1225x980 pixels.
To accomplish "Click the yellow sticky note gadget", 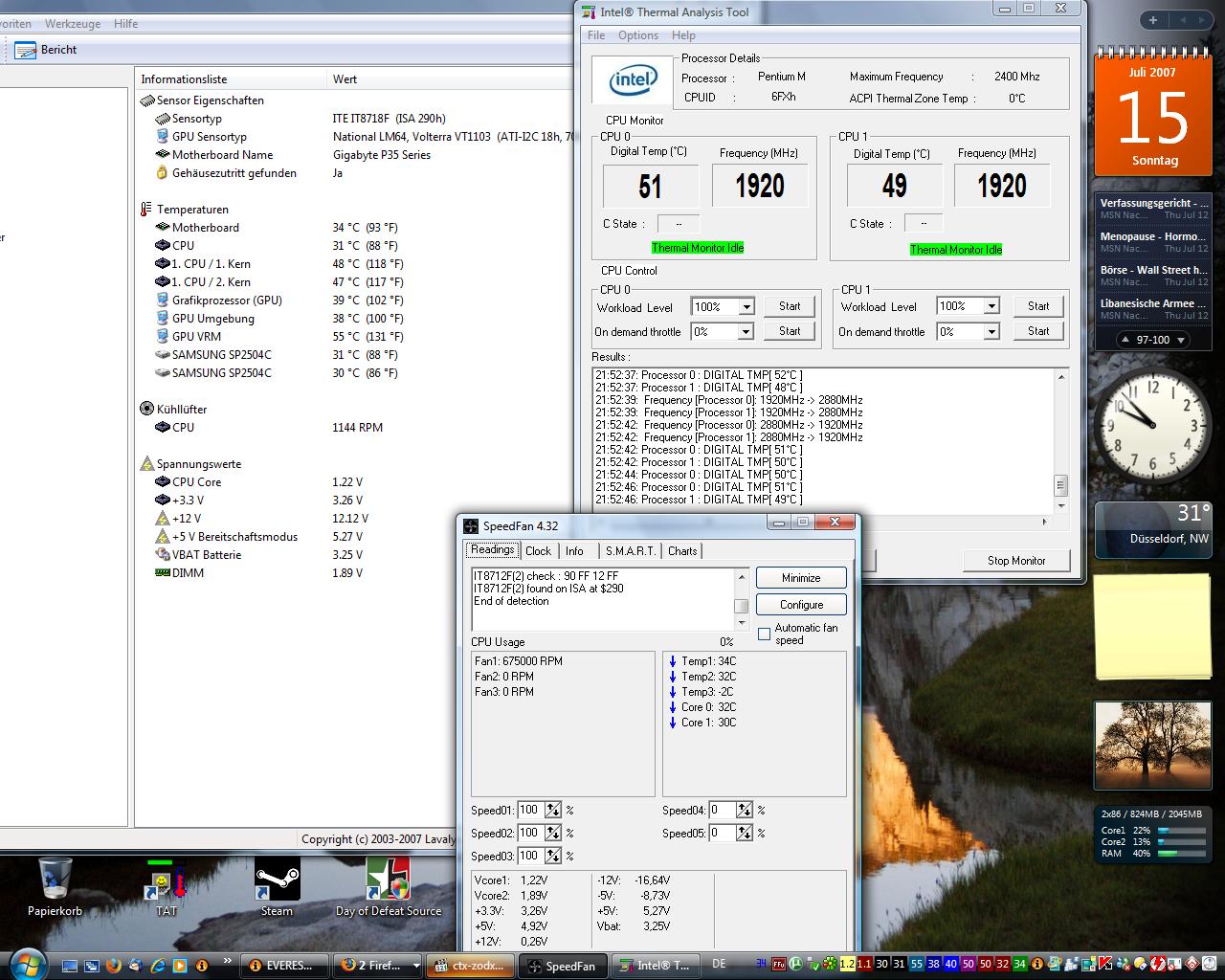I will (x=1153, y=627).
